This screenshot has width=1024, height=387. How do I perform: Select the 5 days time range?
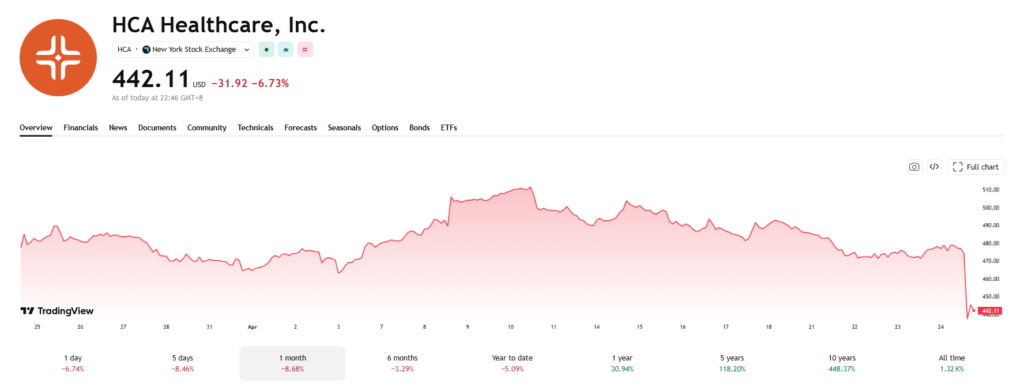(183, 363)
